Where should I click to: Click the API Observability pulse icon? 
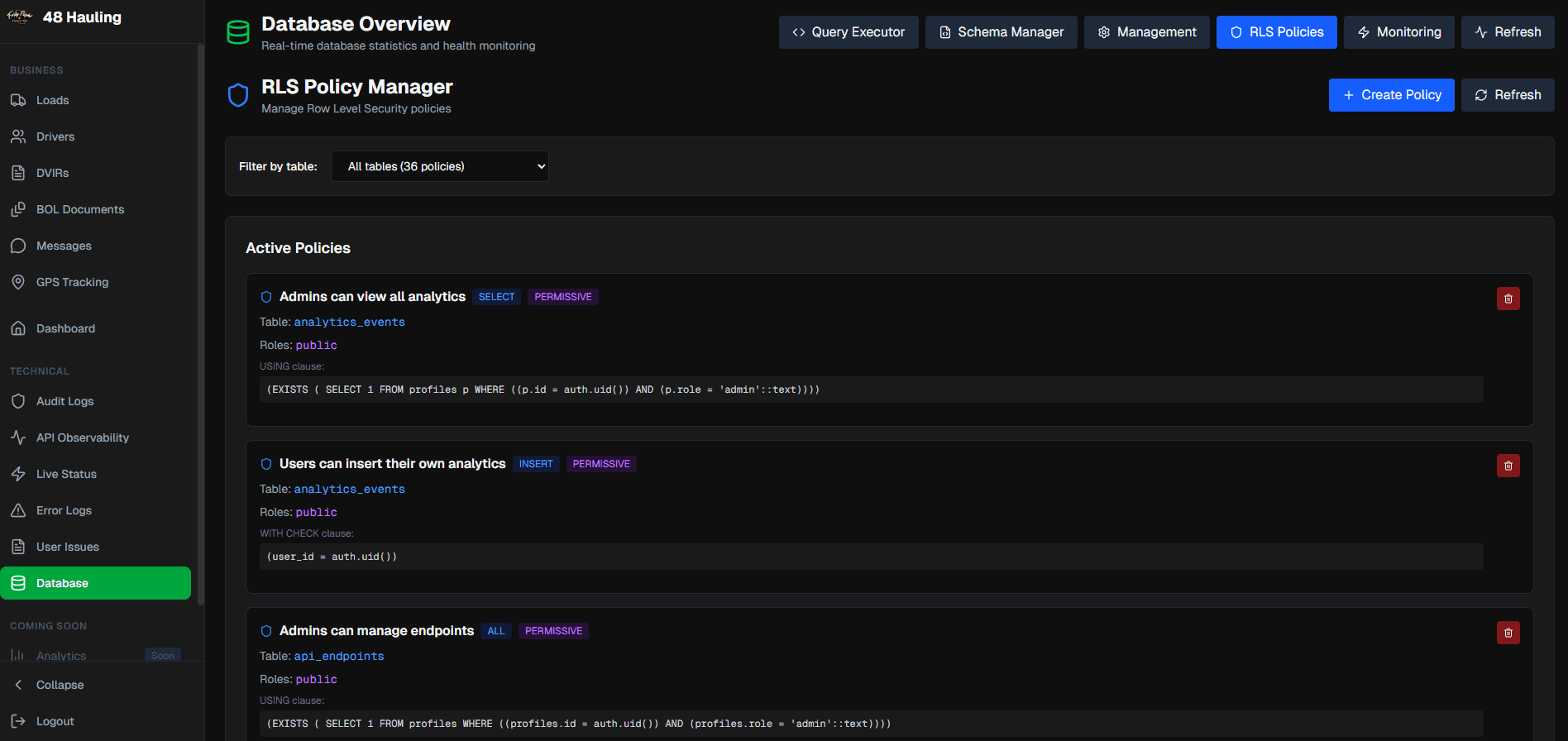pyautogui.click(x=18, y=437)
